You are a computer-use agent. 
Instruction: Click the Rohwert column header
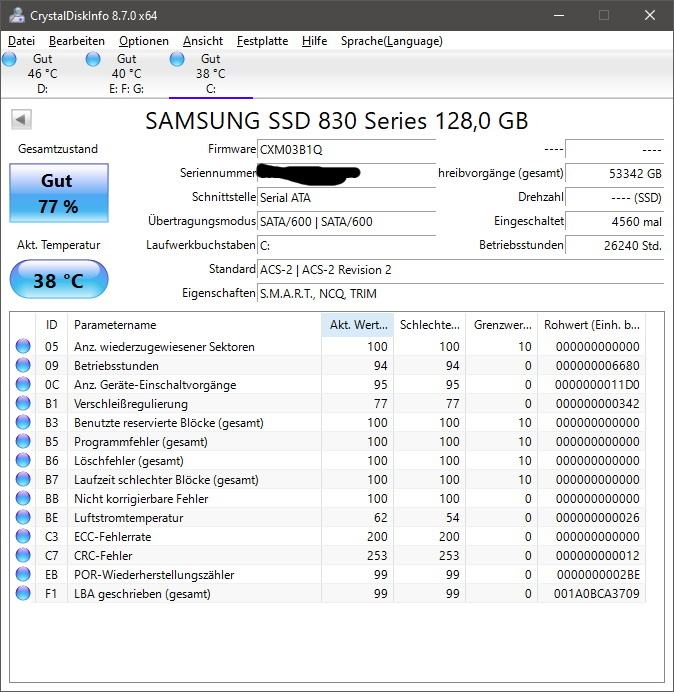click(591, 325)
